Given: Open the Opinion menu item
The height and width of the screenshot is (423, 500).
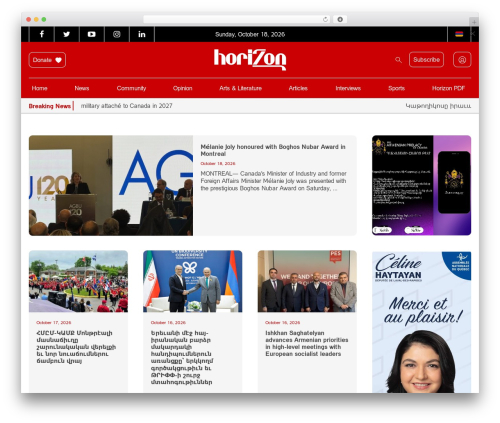Looking at the screenshot, I should pos(182,88).
